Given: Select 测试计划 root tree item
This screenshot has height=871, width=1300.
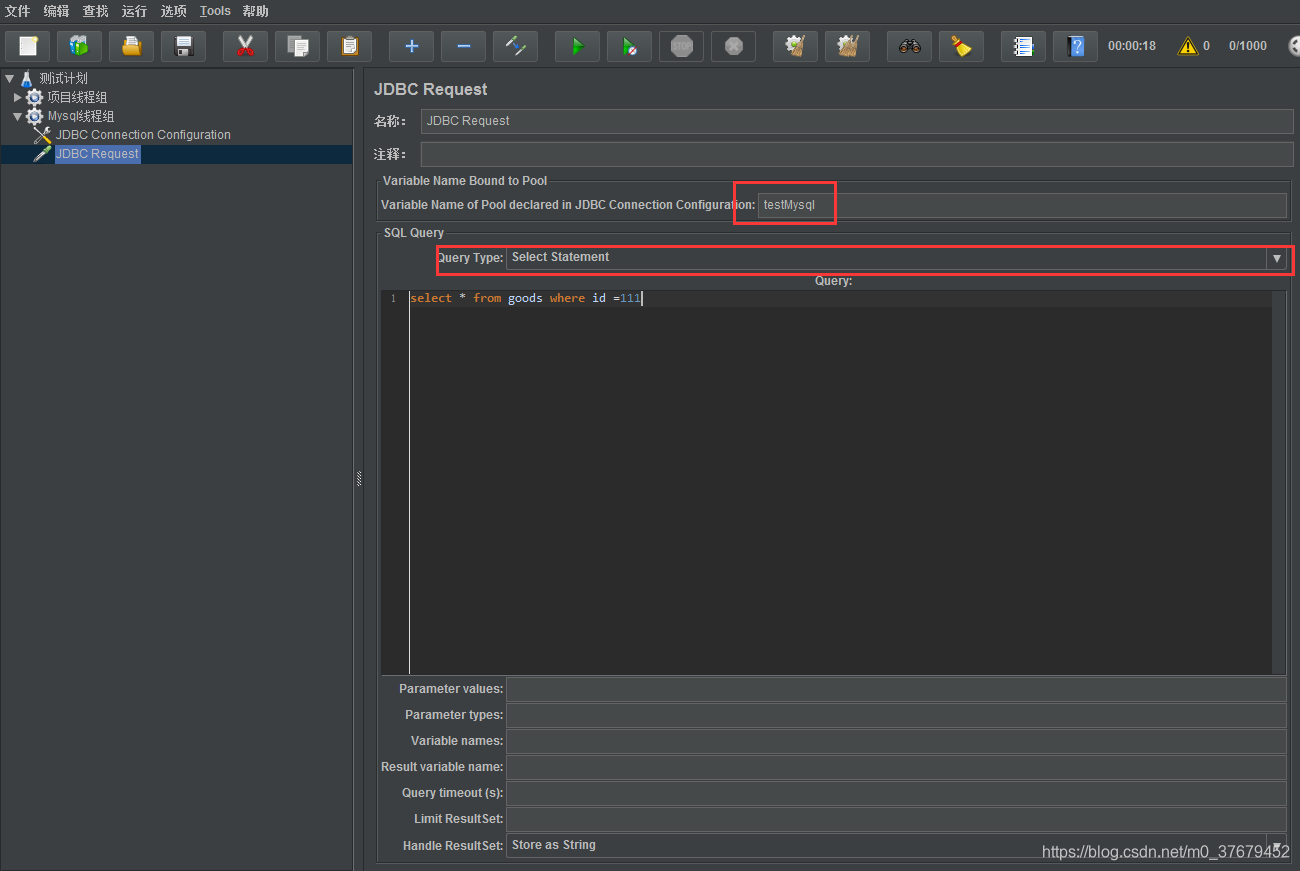Looking at the screenshot, I should pyautogui.click(x=63, y=78).
